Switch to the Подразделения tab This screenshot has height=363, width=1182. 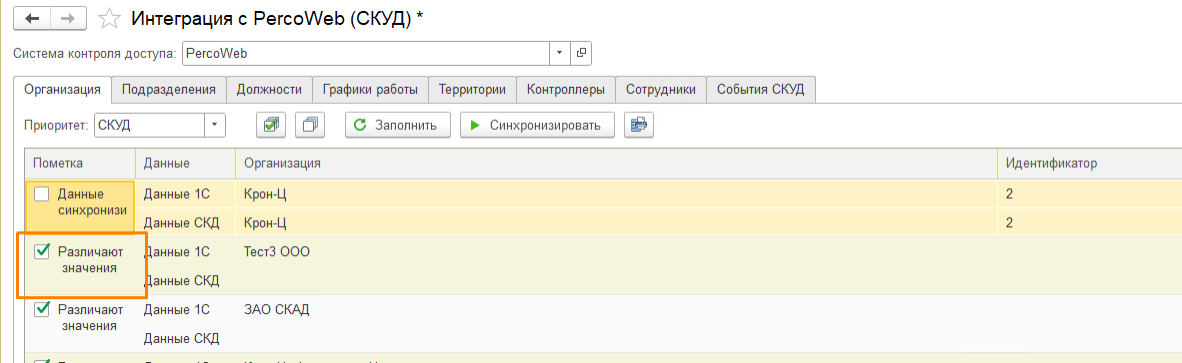(x=169, y=90)
